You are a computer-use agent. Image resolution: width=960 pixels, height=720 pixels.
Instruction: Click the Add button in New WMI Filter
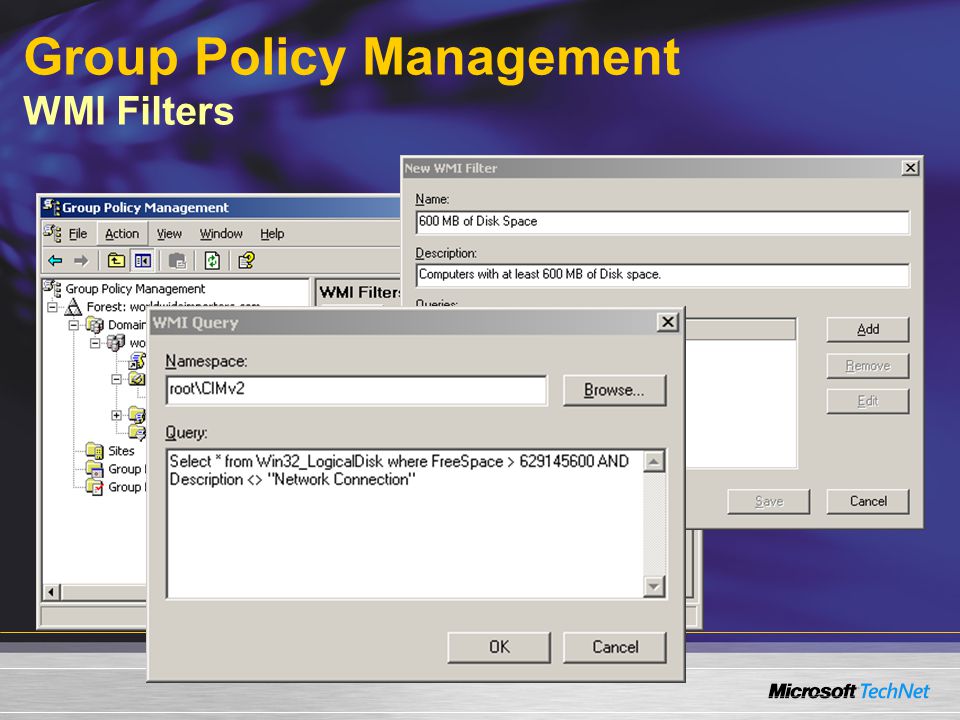click(x=868, y=329)
